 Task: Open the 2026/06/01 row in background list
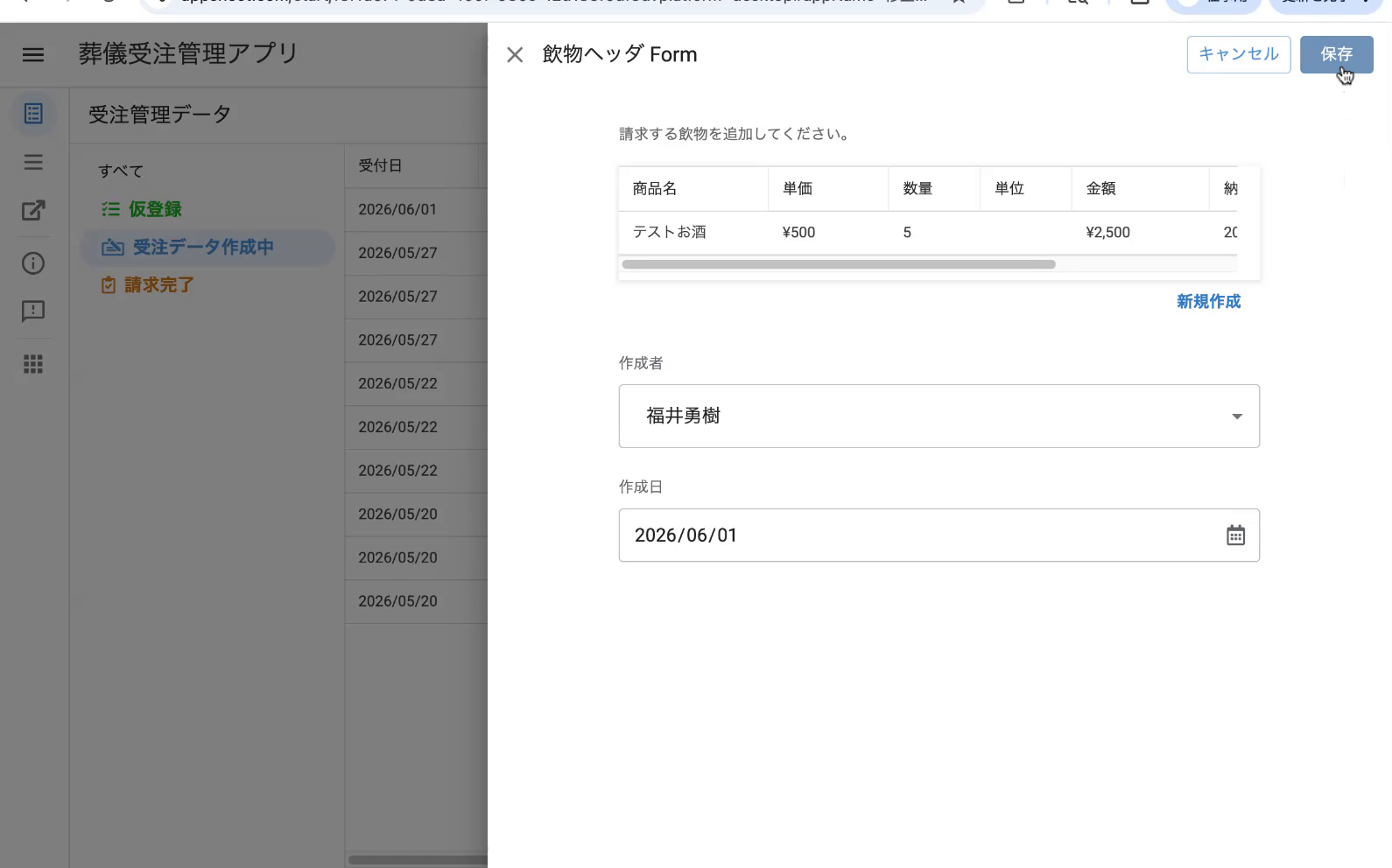[x=417, y=210]
